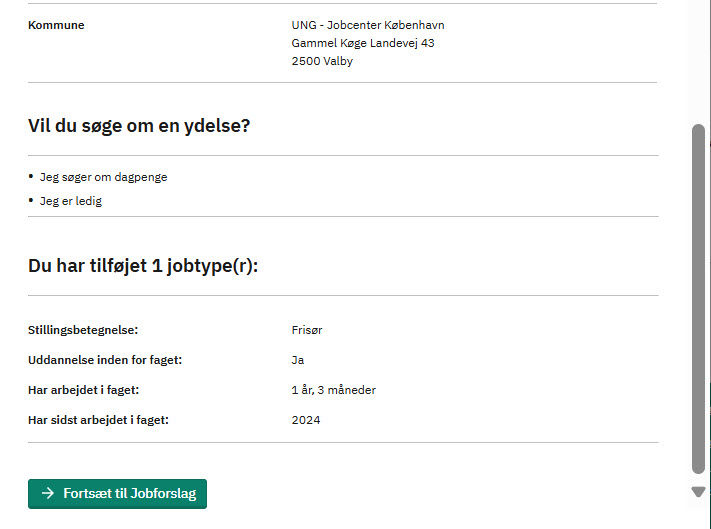Image resolution: width=711 pixels, height=529 pixels.
Task: Select the heading Vil du søge om en ydelse?
Action: coord(139,126)
